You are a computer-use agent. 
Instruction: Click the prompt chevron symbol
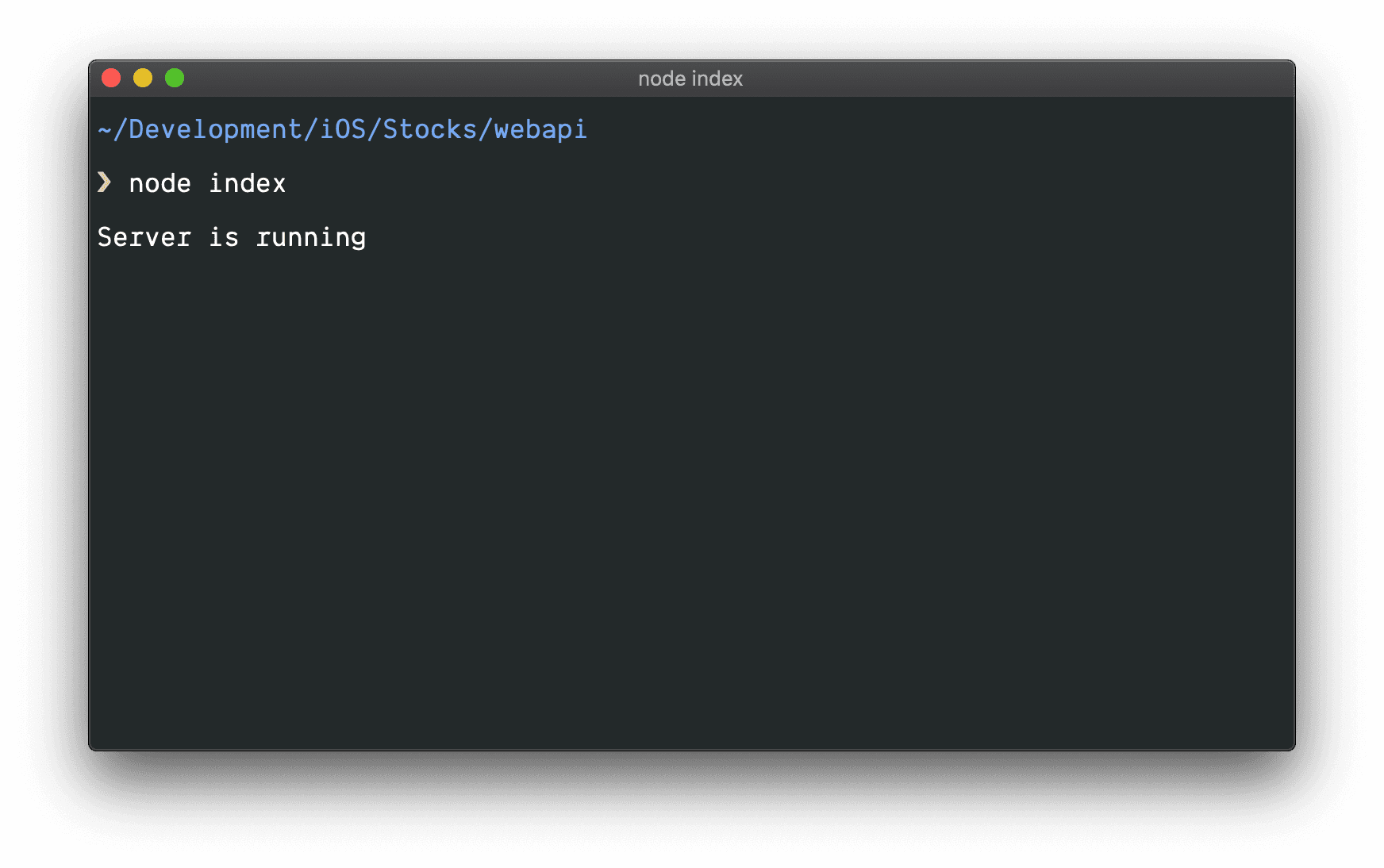coord(104,182)
